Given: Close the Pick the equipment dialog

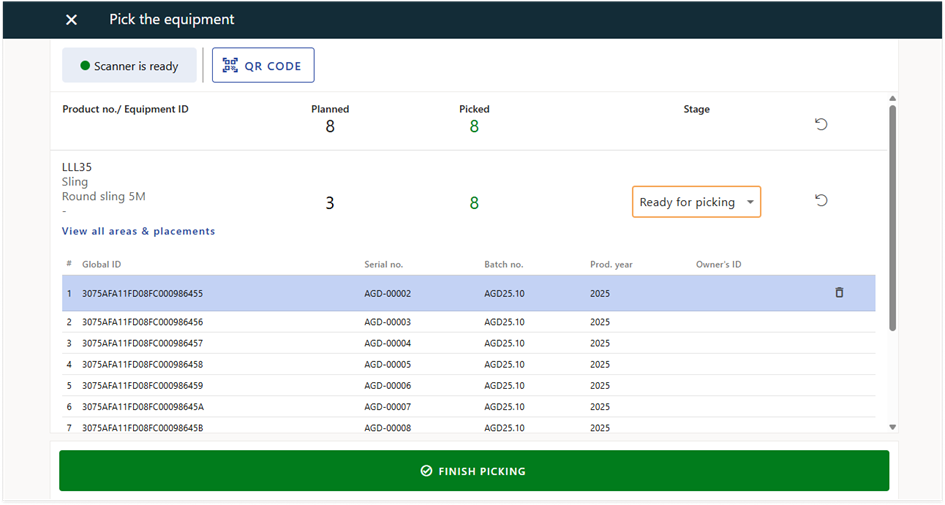Looking at the screenshot, I should click(x=71, y=20).
